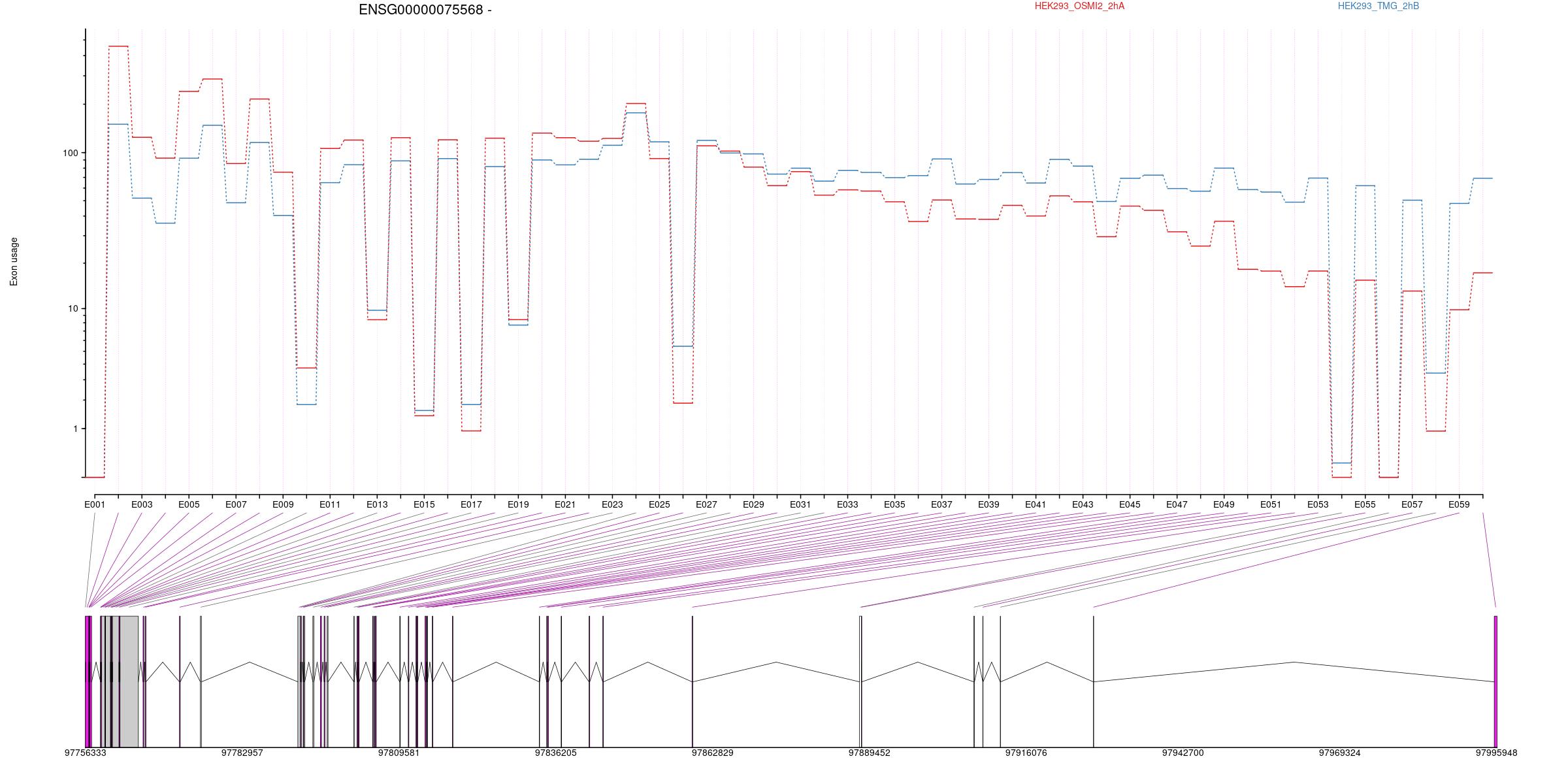1568x784 pixels.
Task: Click exon label E027
Action: 706,504
